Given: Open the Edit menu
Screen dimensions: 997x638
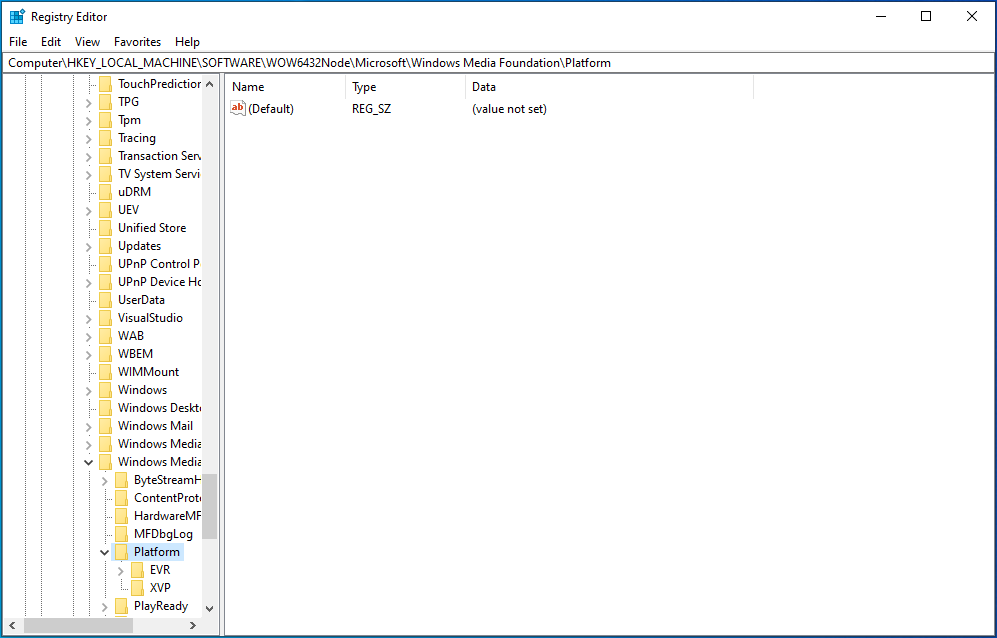Looking at the screenshot, I should click(50, 41).
